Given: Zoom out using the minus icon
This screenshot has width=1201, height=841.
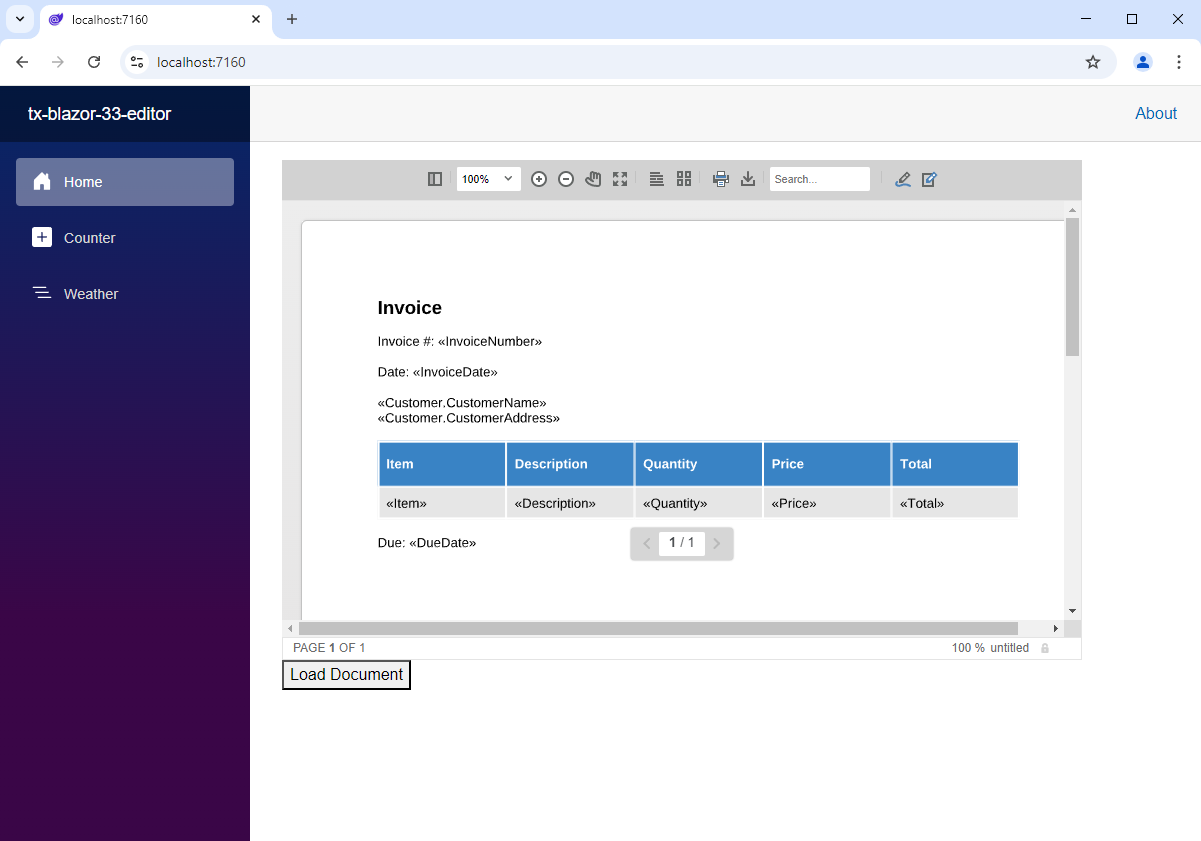Looking at the screenshot, I should click(x=566, y=179).
